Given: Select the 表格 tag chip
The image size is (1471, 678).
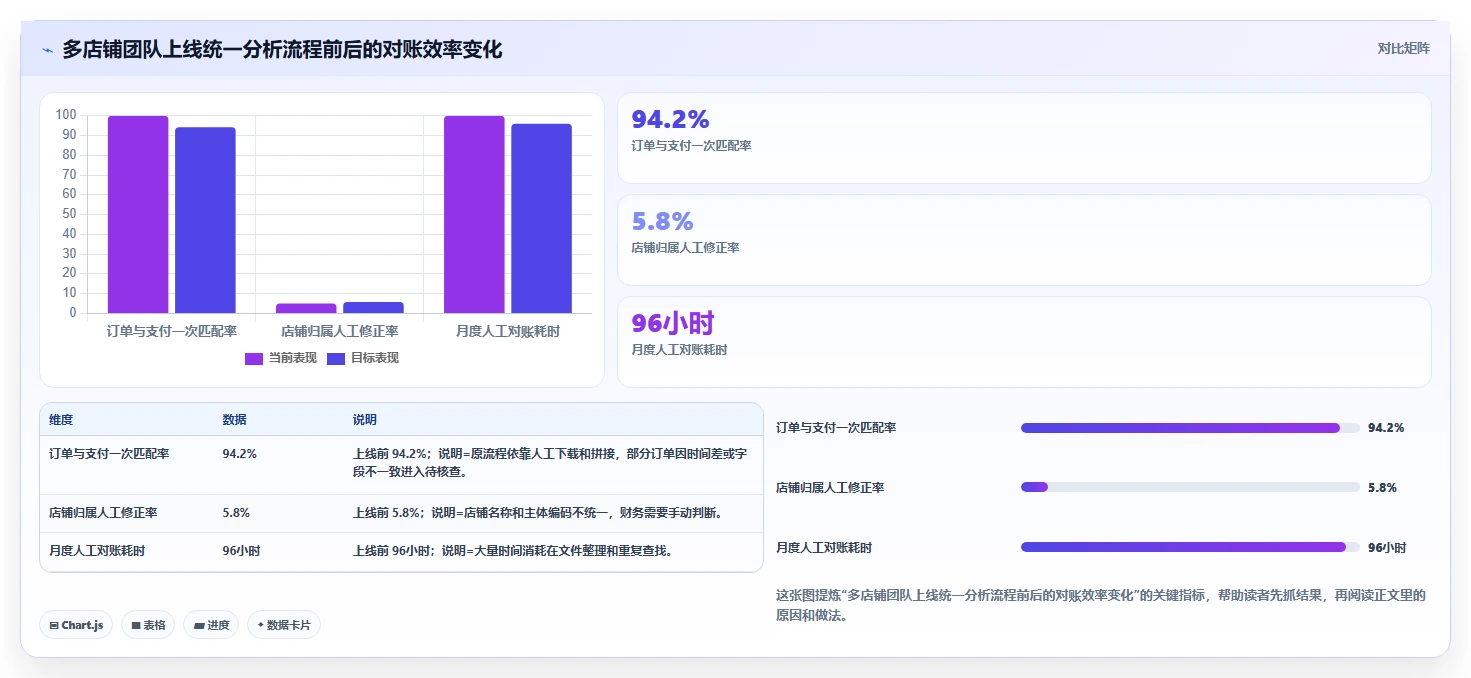Looking at the screenshot, I should click(148, 625).
